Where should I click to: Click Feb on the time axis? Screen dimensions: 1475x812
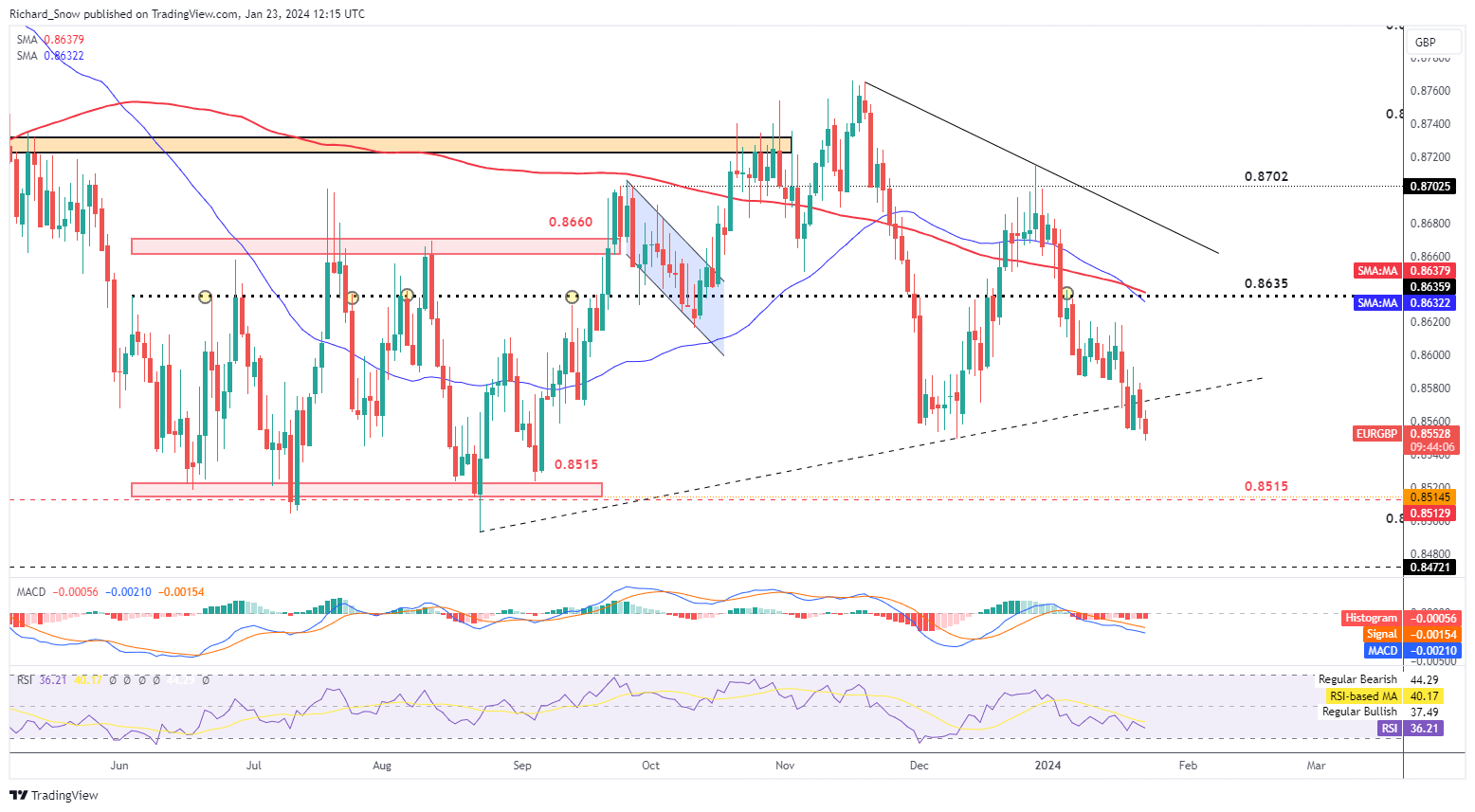[x=1188, y=766]
